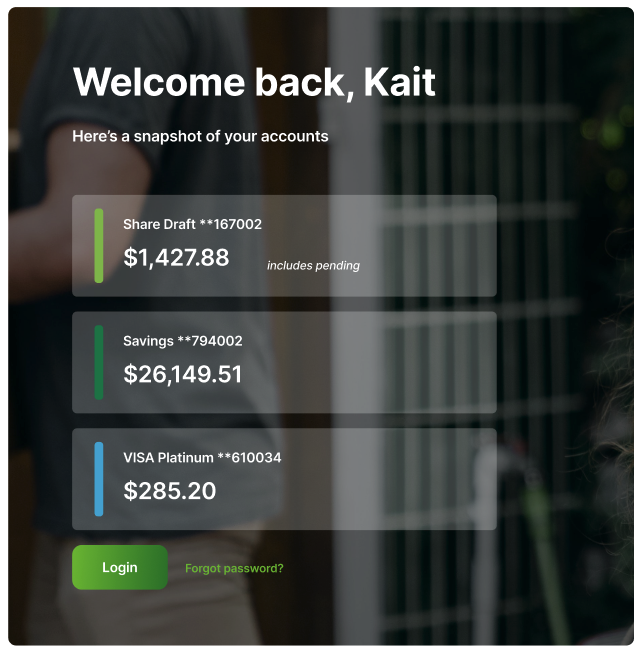Click the green Login button

[120, 567]
